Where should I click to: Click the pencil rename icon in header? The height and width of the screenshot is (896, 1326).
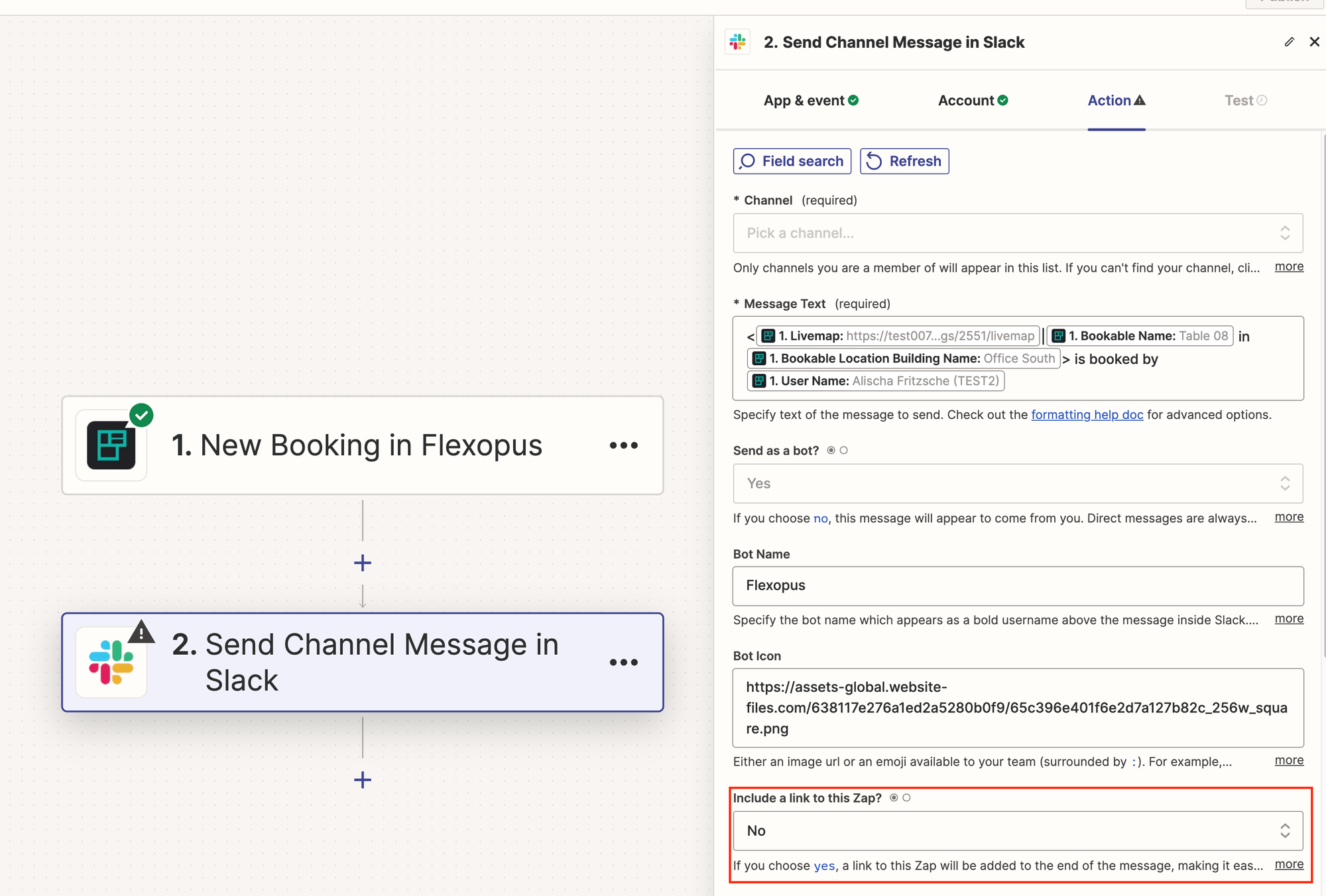(1289, 42)
